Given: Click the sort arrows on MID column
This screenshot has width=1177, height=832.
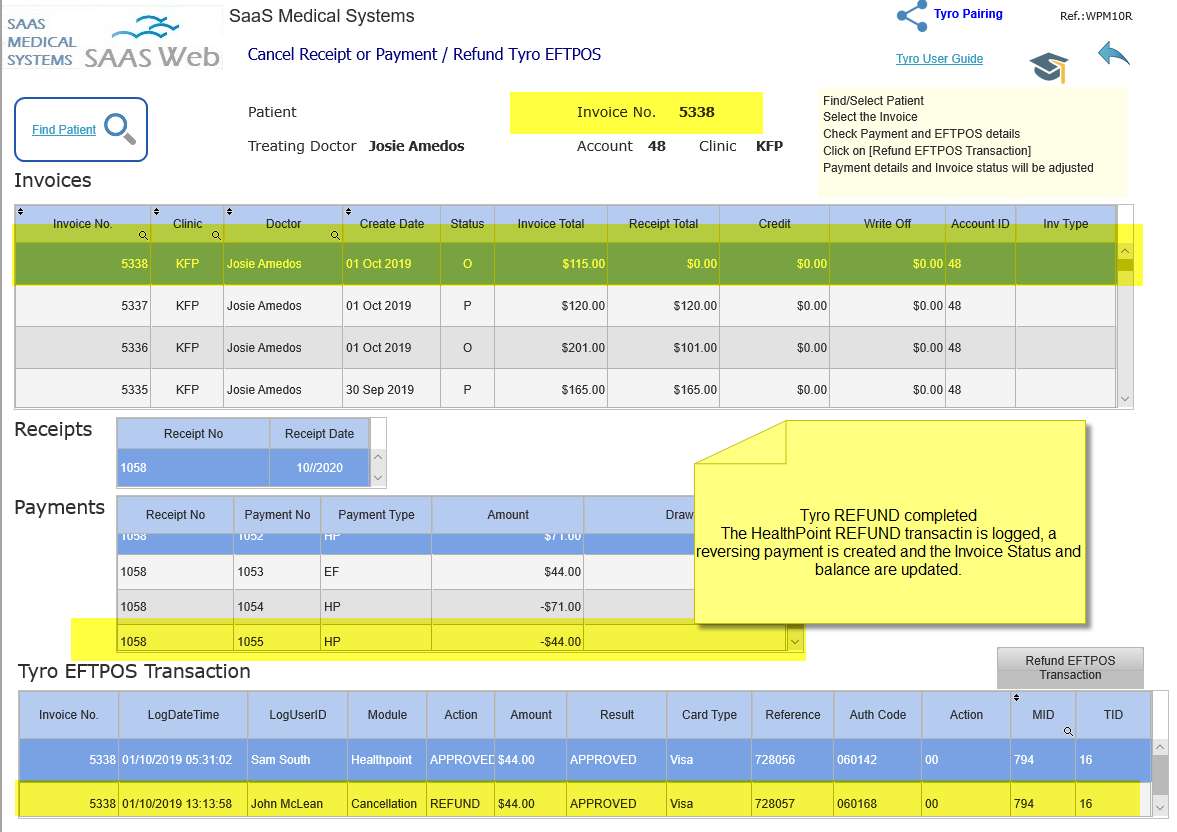Looking at the screenshot, I should pyautogui.click(x=1016, y=698).
